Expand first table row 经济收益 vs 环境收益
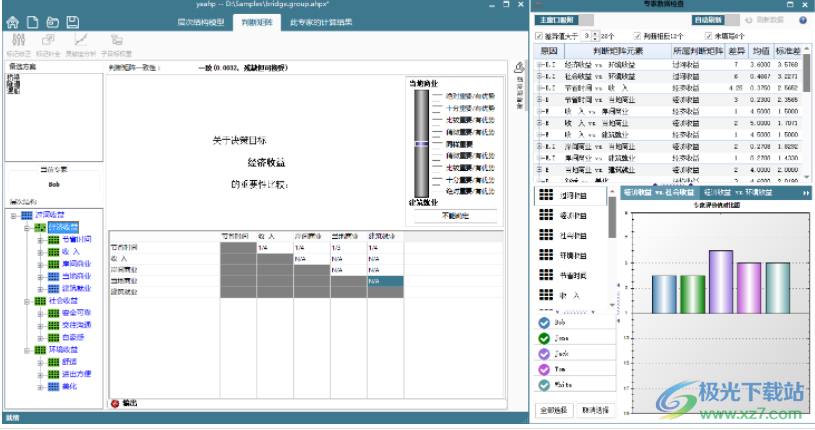The image size is (815, 430). pyautogui.click(x=540, y=65)
